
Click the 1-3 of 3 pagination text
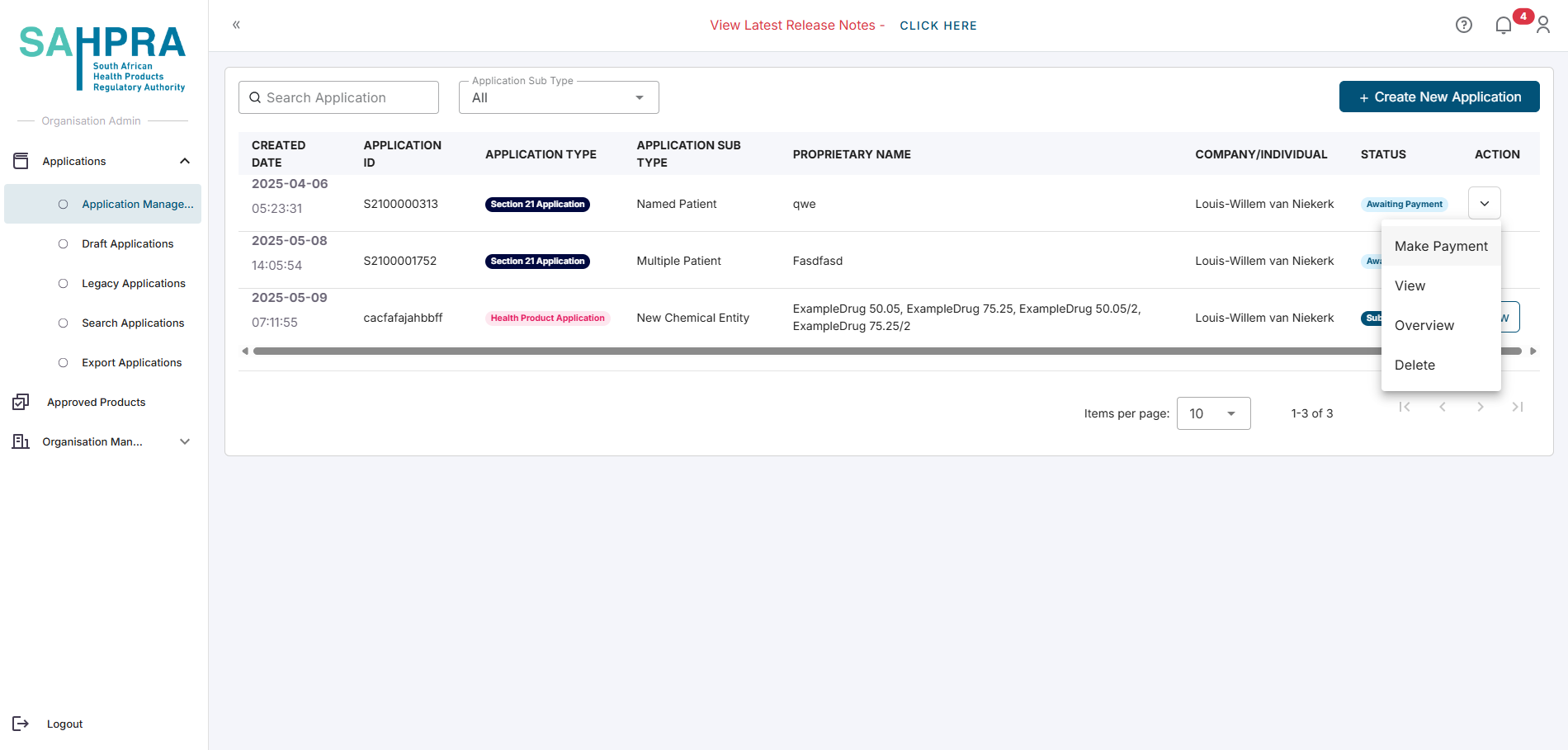pyautogui.click(x=1312, y=413)
